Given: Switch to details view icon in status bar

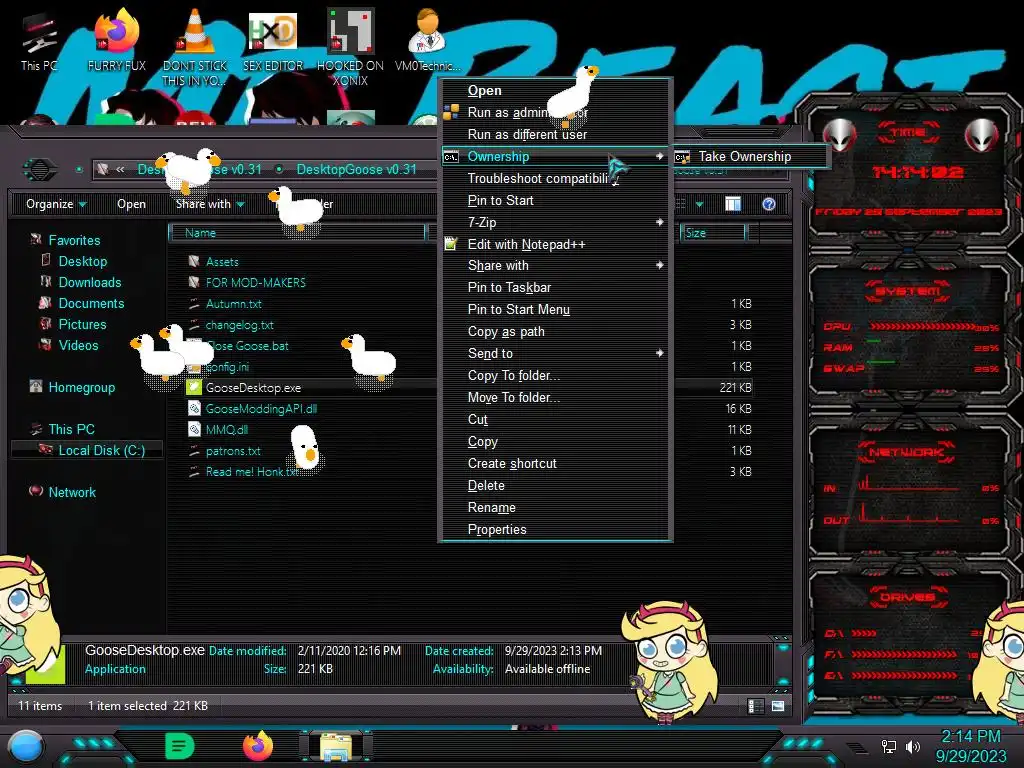Looking at the screenshot, I should (756, 706).
